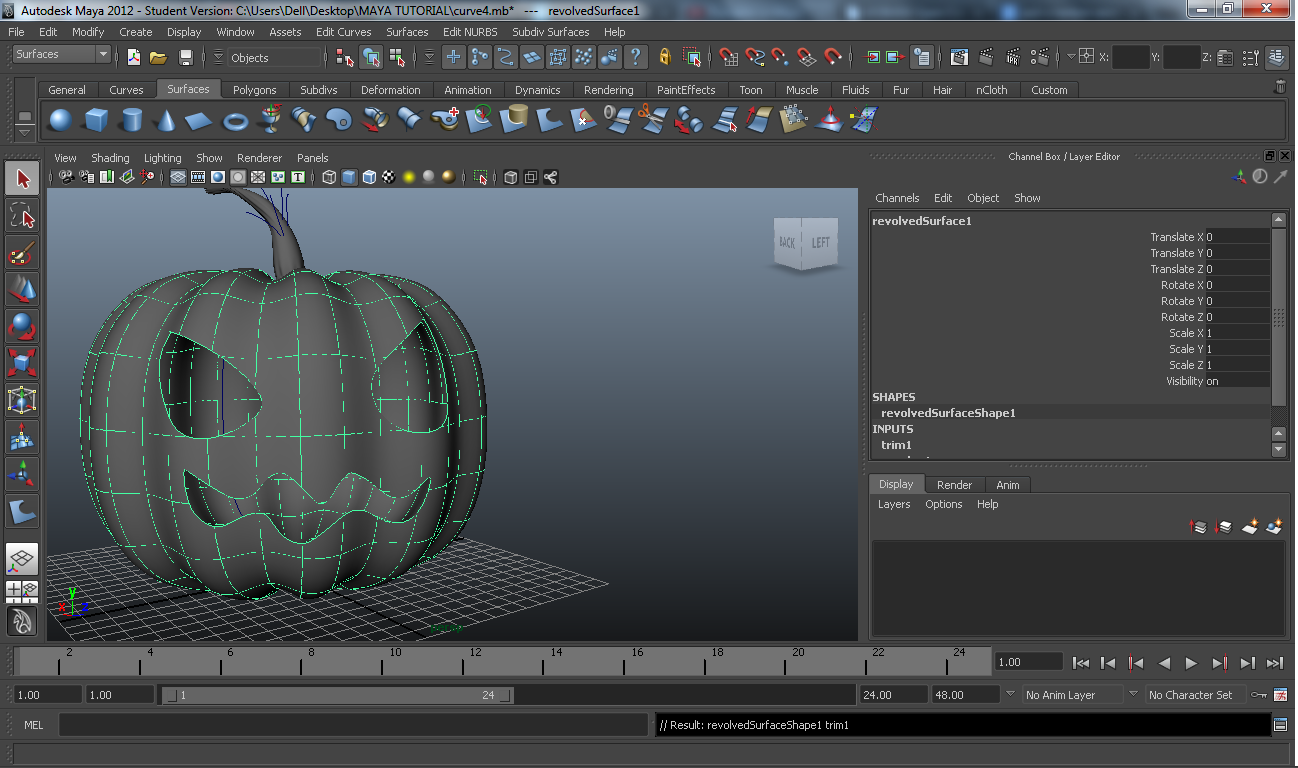The image size is (1298, 768).
Task: Create a NURBS cone from the shelf
Action: tap(165, 121)
